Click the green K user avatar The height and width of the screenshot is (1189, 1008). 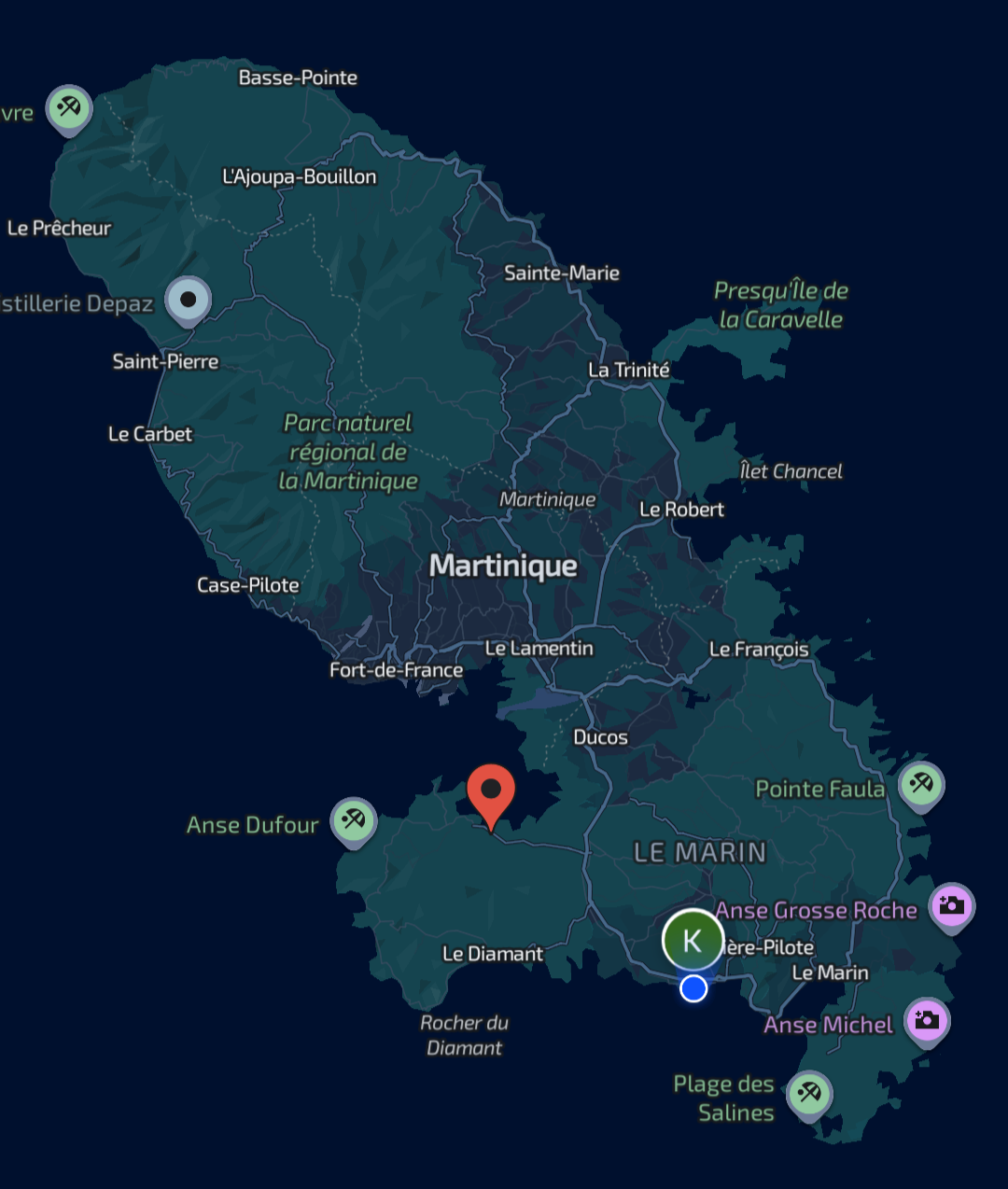click(x=693, y=940)
